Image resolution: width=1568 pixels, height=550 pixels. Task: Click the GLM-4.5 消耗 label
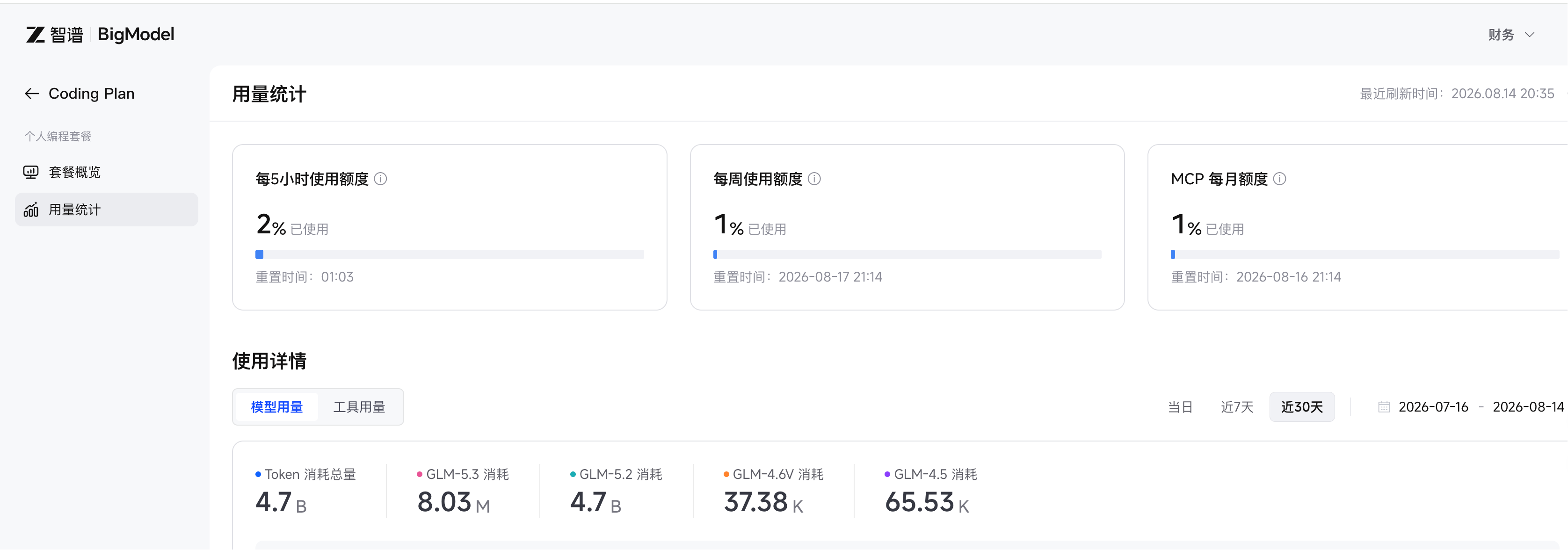pyautogui.click(x=936, y=475)
